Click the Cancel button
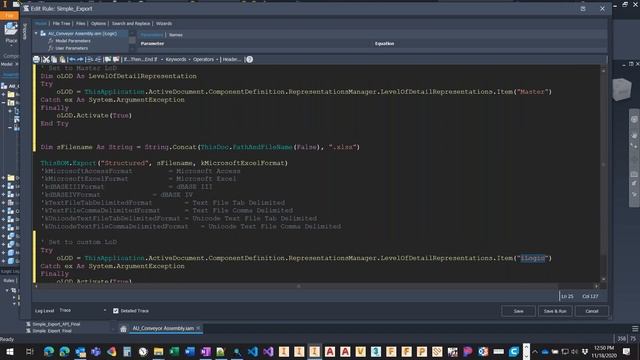The width and height of the screenshot is (640, 360). pyautogui.click(x=592, y=311)
